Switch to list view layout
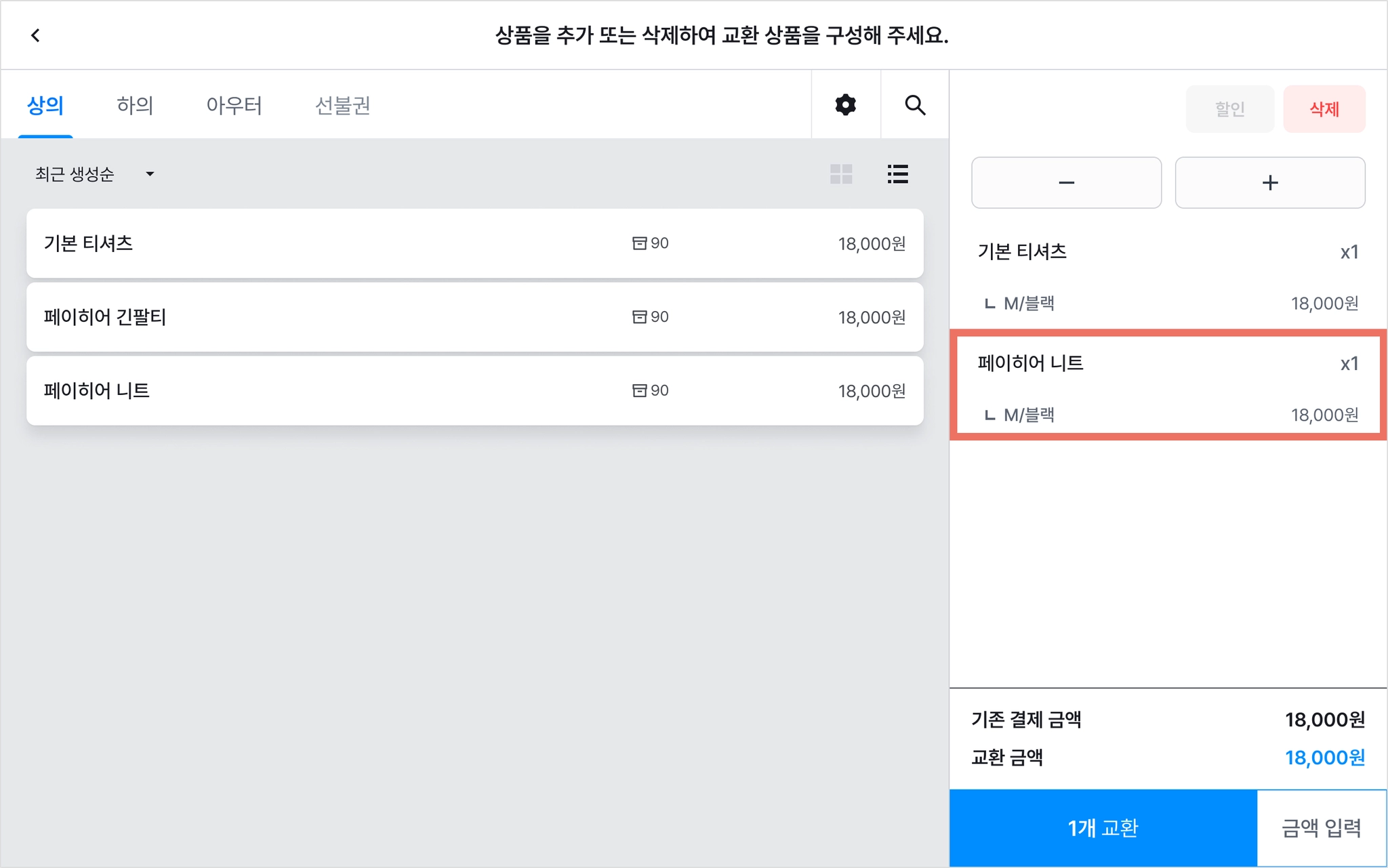The height and width of the screenshot is (868, 1388). 898,174
